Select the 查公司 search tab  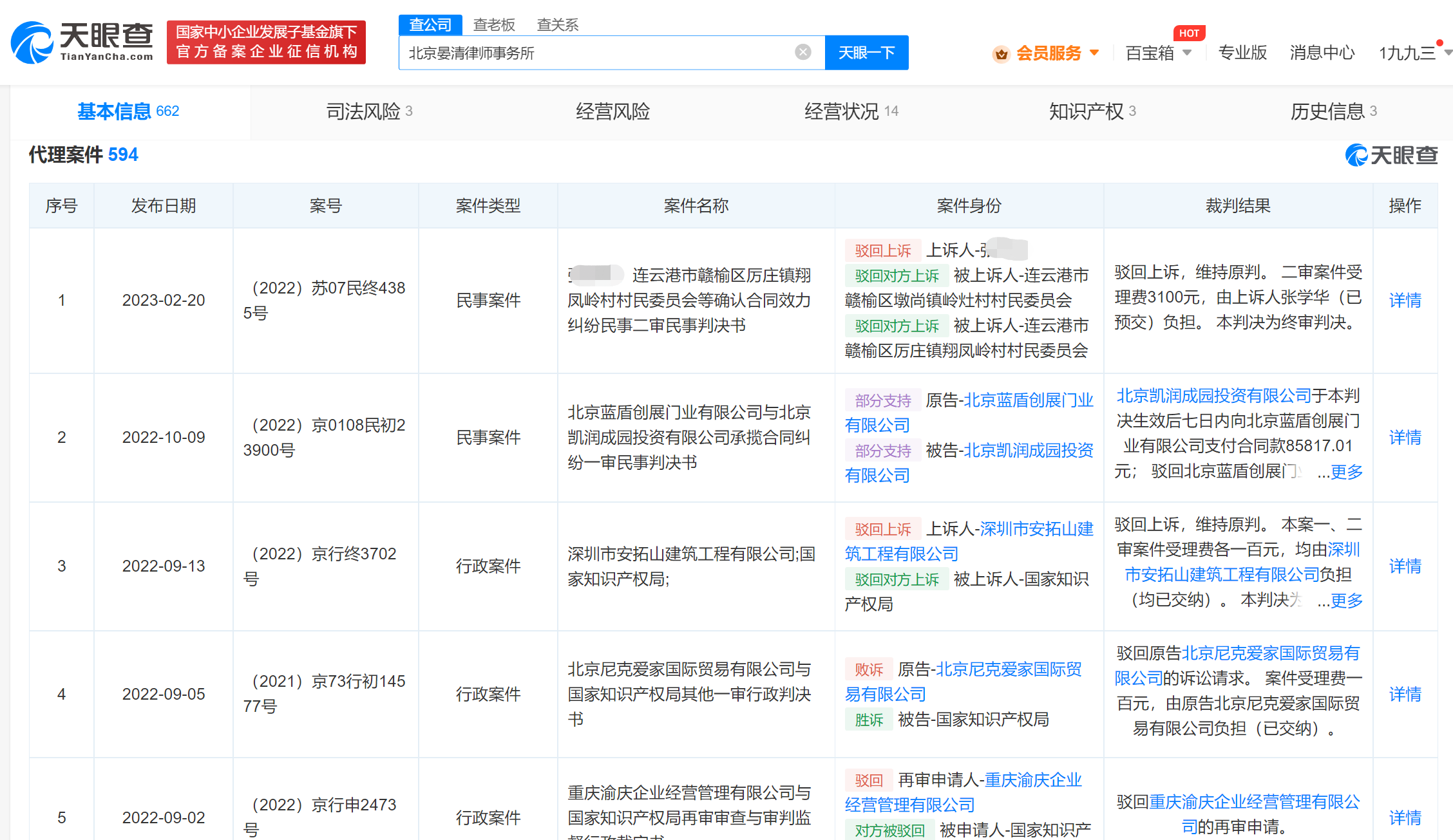[x=430, y=25]
